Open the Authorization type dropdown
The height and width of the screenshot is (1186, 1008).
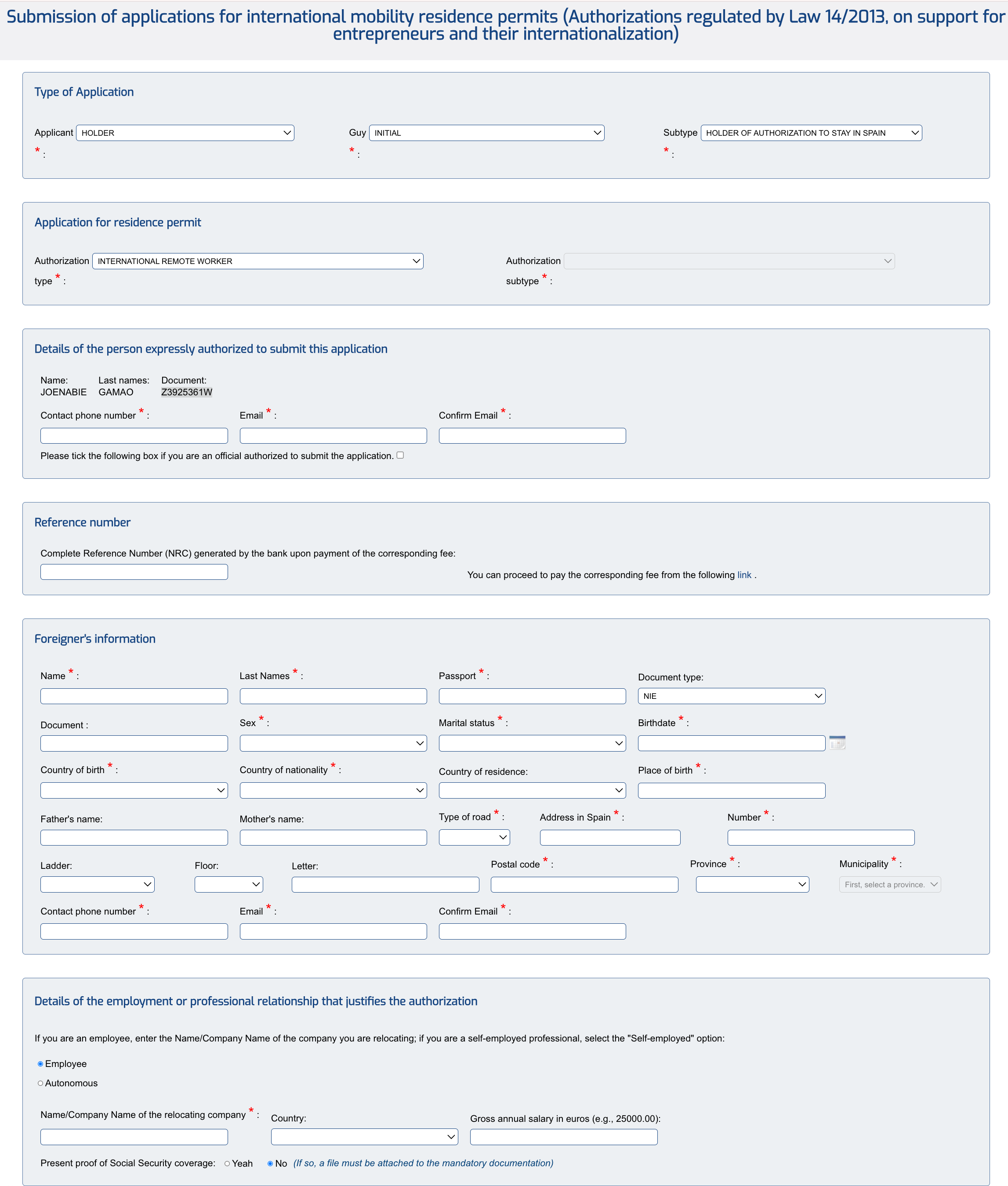(257, 261)
